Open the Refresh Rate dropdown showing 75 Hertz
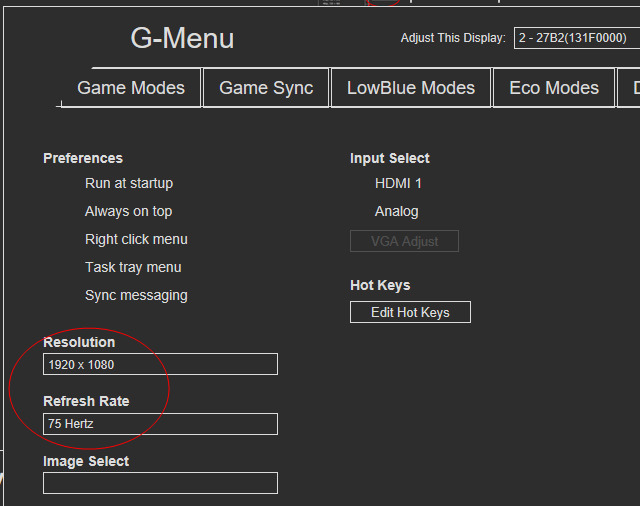This screenshot has height=506, width=640. coord(160,424)
